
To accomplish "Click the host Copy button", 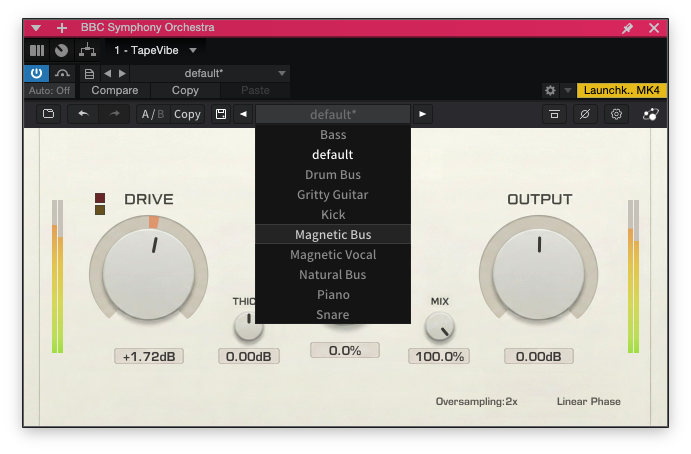I will click(185, 90).
